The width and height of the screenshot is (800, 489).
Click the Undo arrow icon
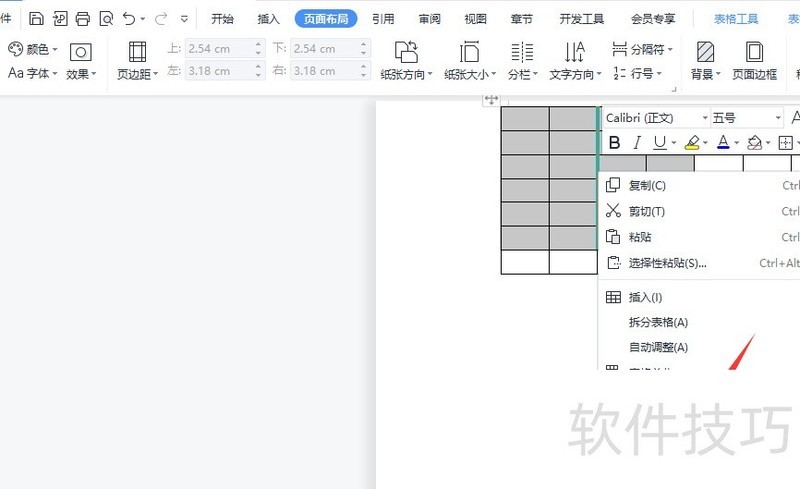[129, 19]
